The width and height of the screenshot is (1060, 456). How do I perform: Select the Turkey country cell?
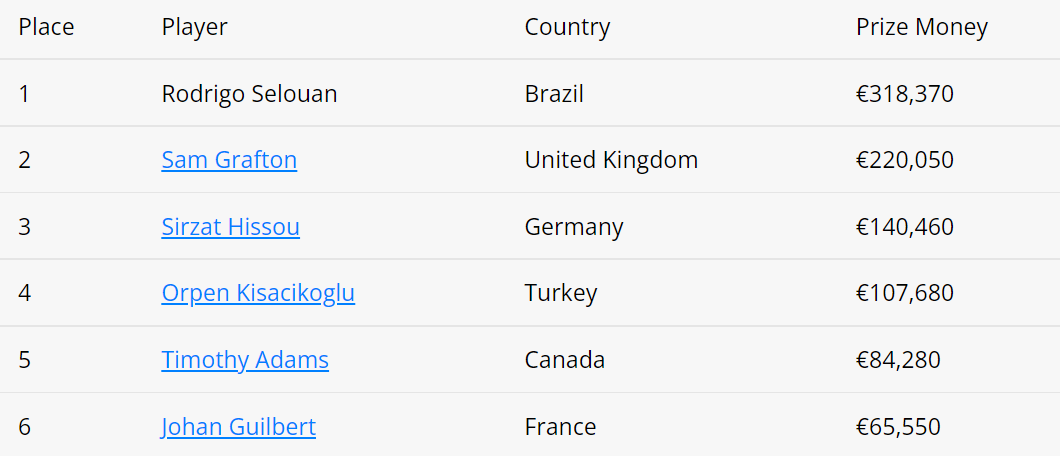click(x=561, y=293)
